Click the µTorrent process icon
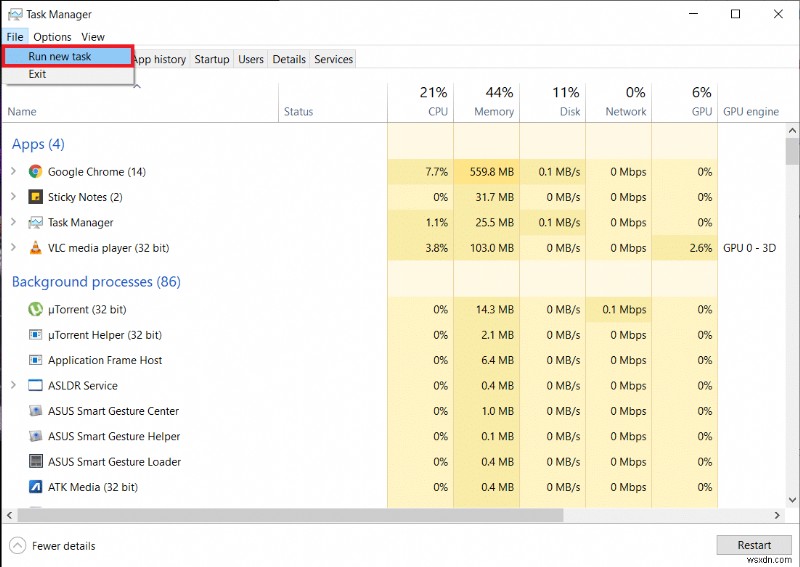 point(35,309)
